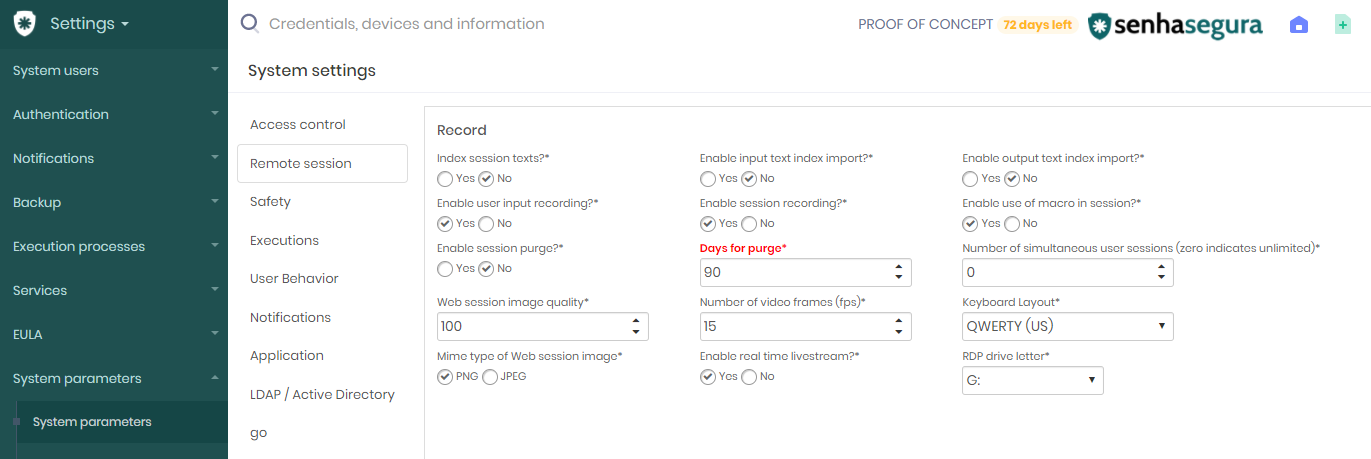Expand the Settings dropdown menu

pyautogui.click(x=89, y=23)
